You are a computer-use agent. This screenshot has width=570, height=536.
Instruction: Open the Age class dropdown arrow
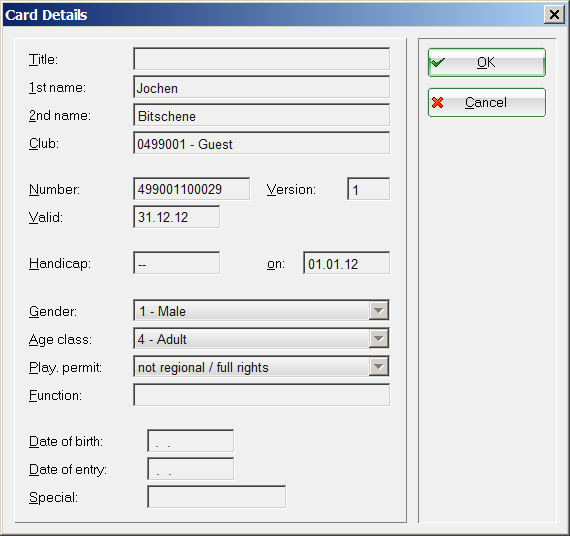378,339
